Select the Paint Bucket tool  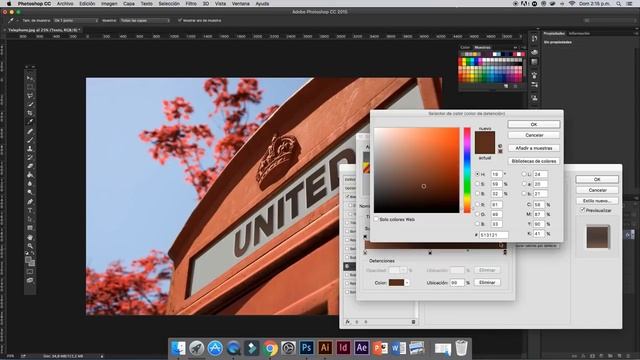[x=30, y=175]
